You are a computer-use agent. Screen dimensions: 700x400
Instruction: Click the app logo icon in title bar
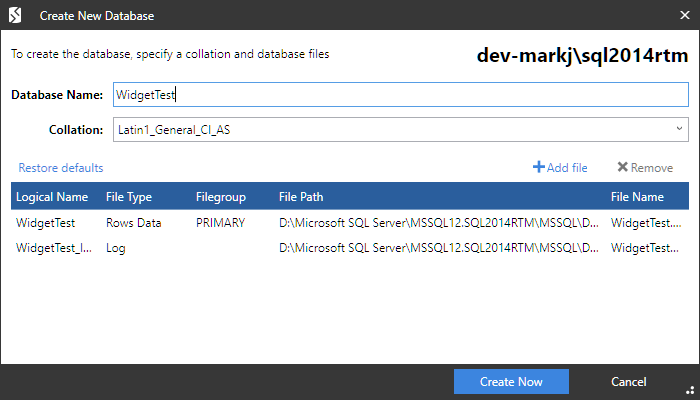15,16
